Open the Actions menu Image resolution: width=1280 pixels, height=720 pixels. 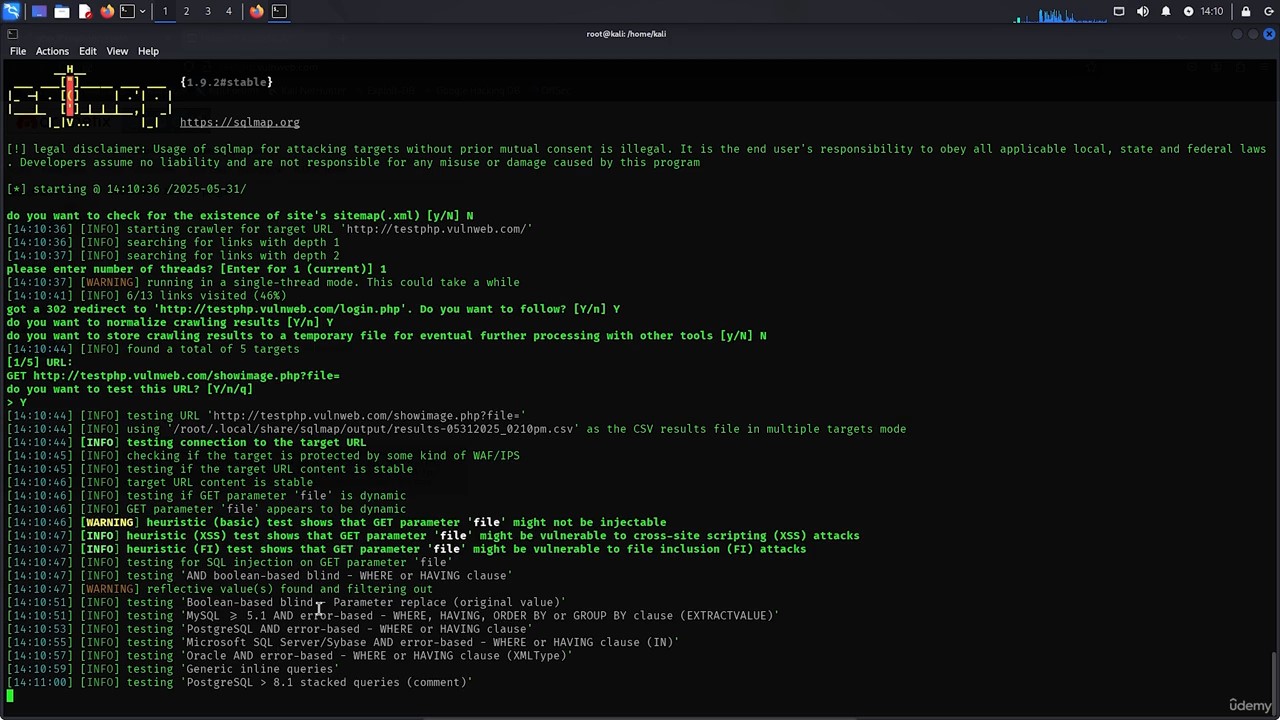coord(52,51)
